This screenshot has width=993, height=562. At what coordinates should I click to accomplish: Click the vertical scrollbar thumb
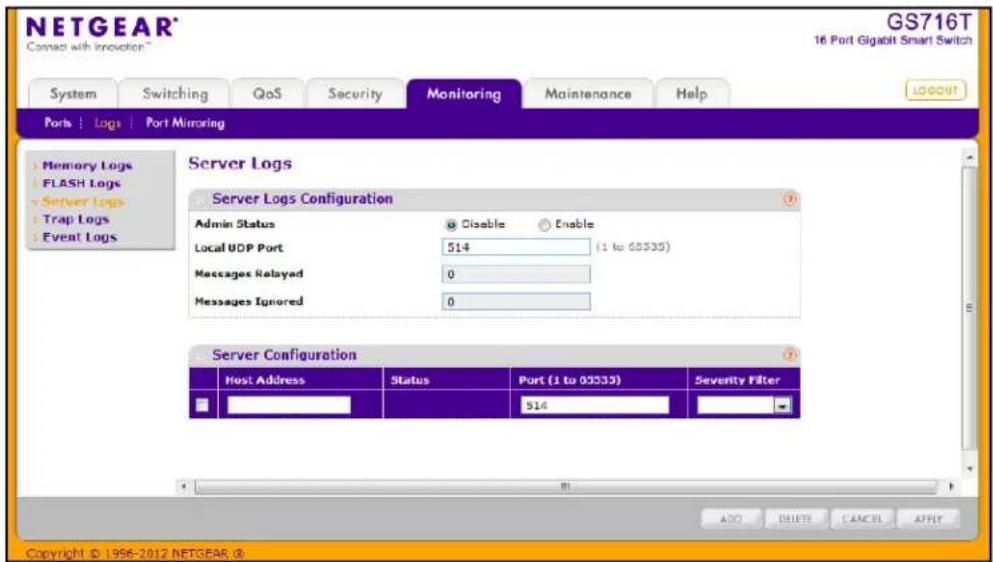[968, 307]
